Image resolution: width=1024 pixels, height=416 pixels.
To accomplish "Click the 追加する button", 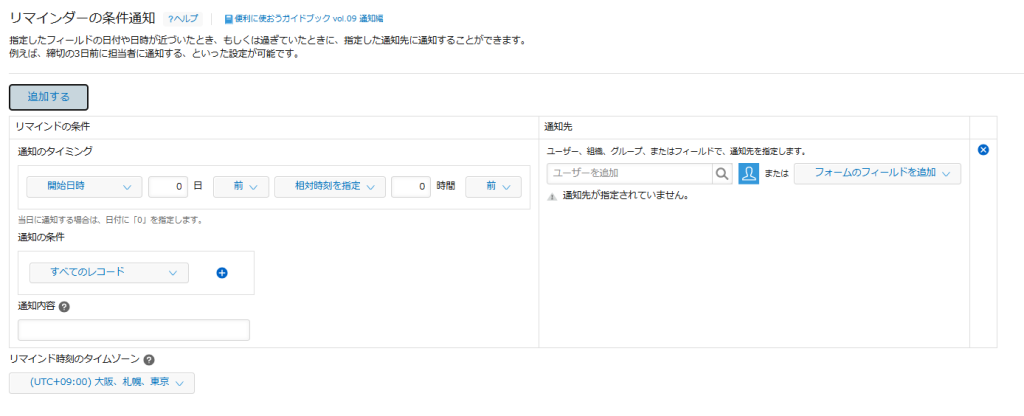I will [x=49, y=97].
